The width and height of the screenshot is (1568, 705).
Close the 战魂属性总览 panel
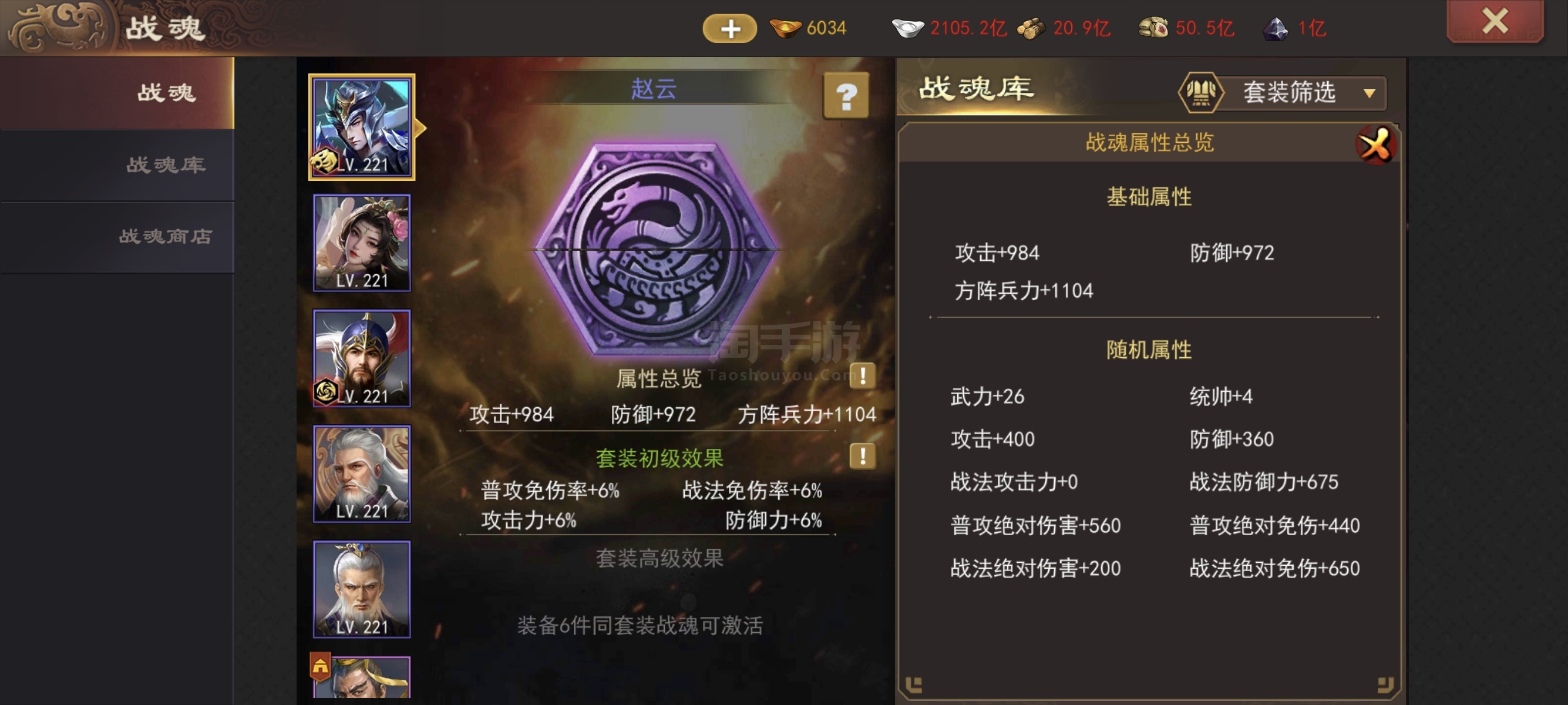click(1375, 145)
